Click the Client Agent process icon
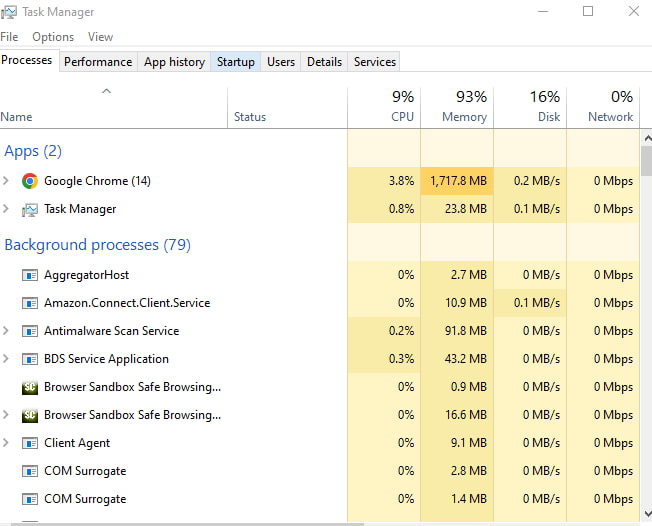The height and width of the screenshot is (526, 652). (30, 443)
